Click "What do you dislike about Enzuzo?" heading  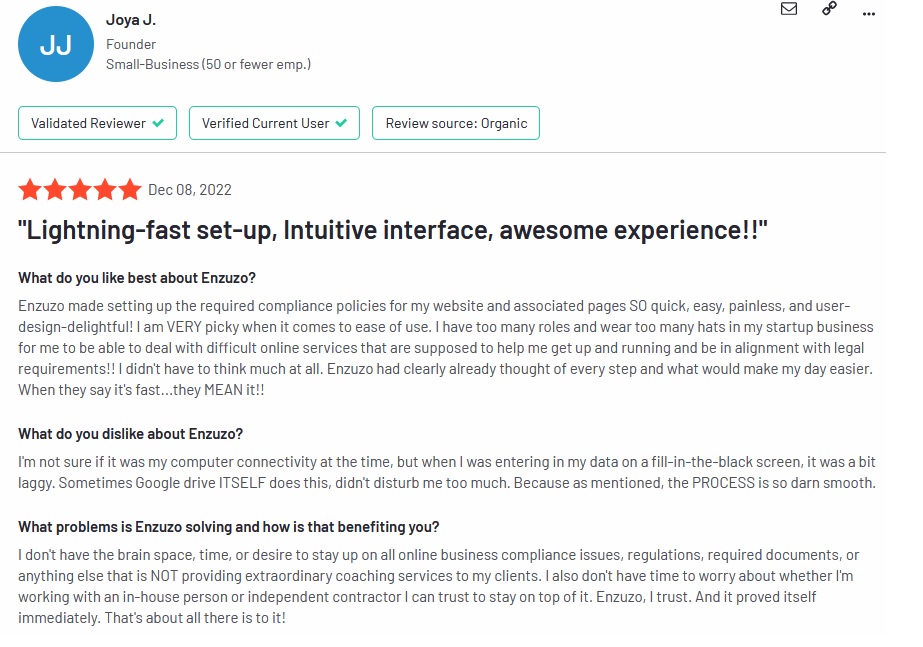click(x=131, y=434)
